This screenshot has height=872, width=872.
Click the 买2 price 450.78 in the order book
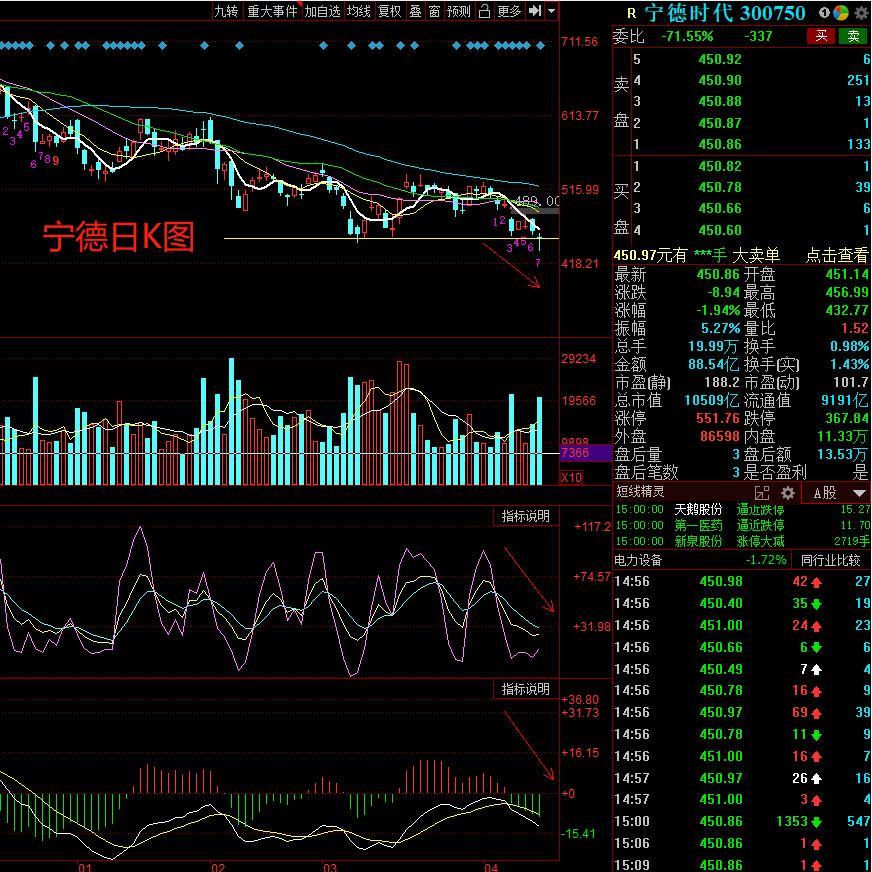tap(720, 187)
